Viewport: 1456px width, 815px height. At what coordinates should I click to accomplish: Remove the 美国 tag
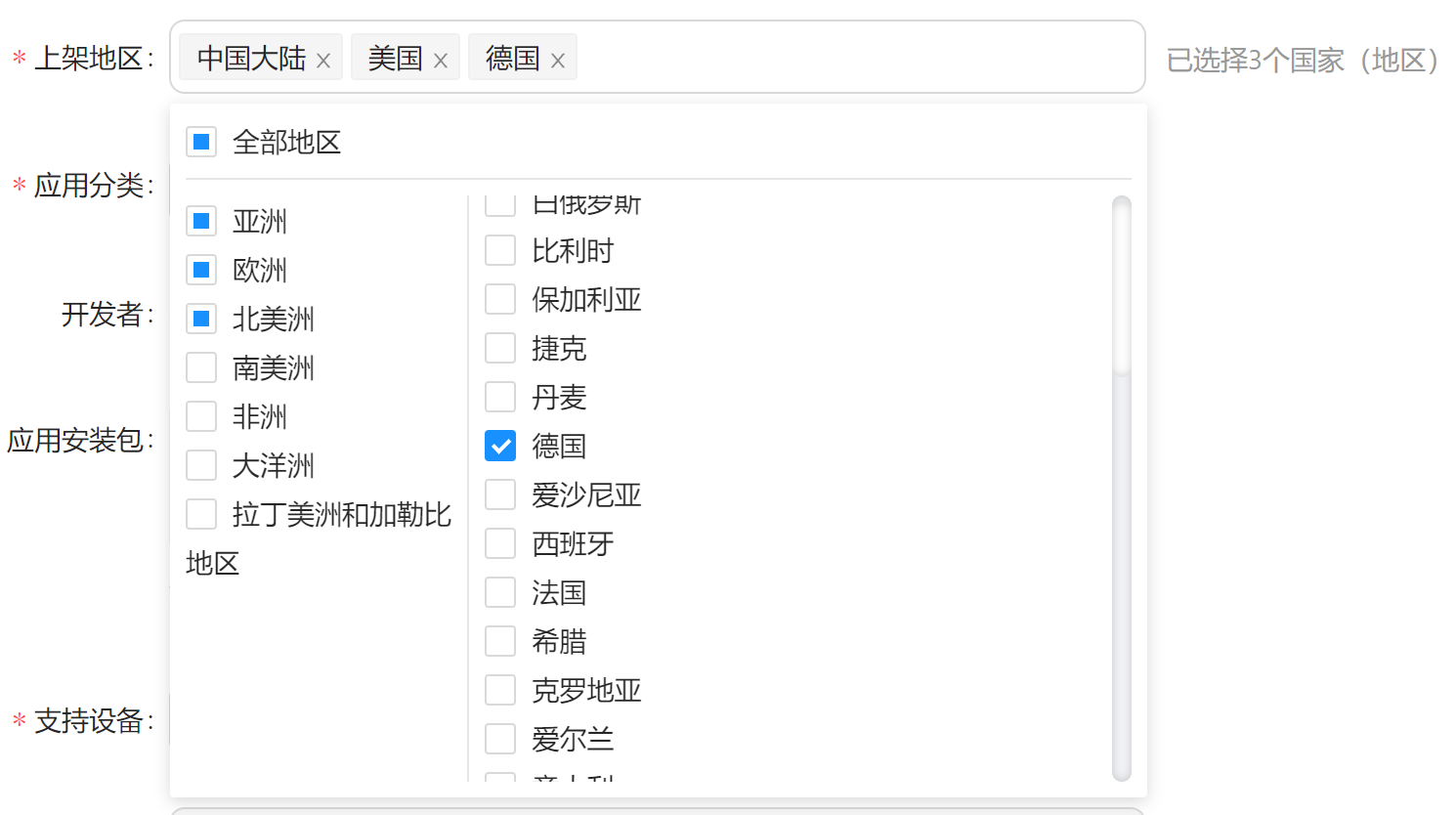click(441, 61)
